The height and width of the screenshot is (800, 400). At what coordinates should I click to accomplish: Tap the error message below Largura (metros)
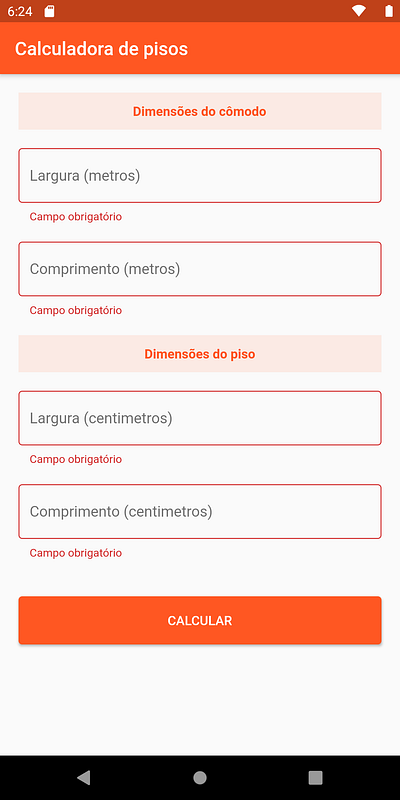76,217
